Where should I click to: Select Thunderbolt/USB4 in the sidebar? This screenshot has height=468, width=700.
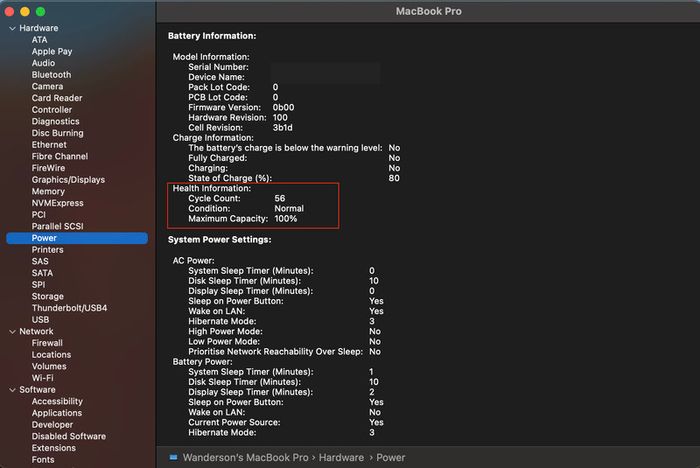69,308
